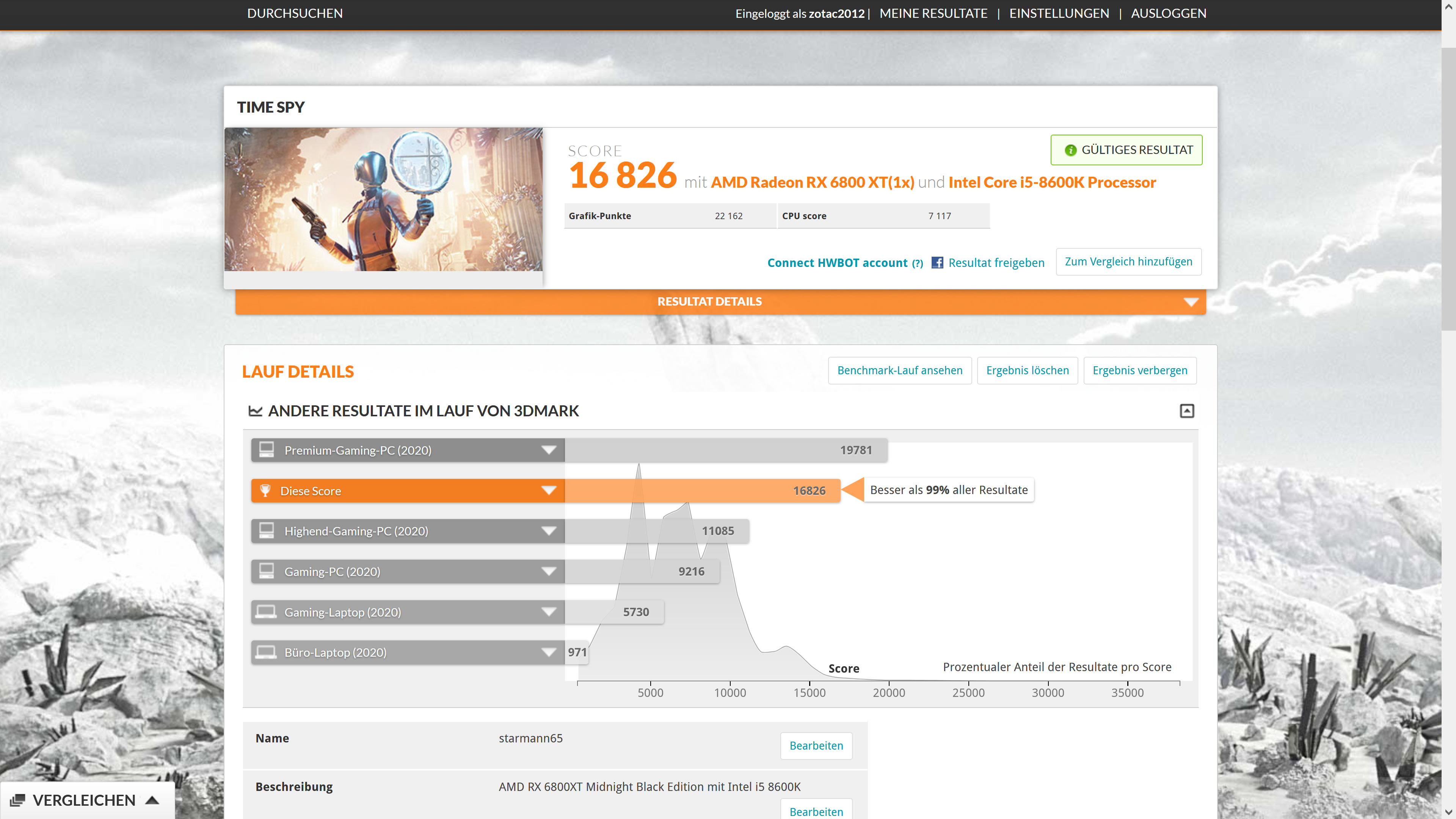Click Ergebnis löschen to delete the result

coord(1027,370)
